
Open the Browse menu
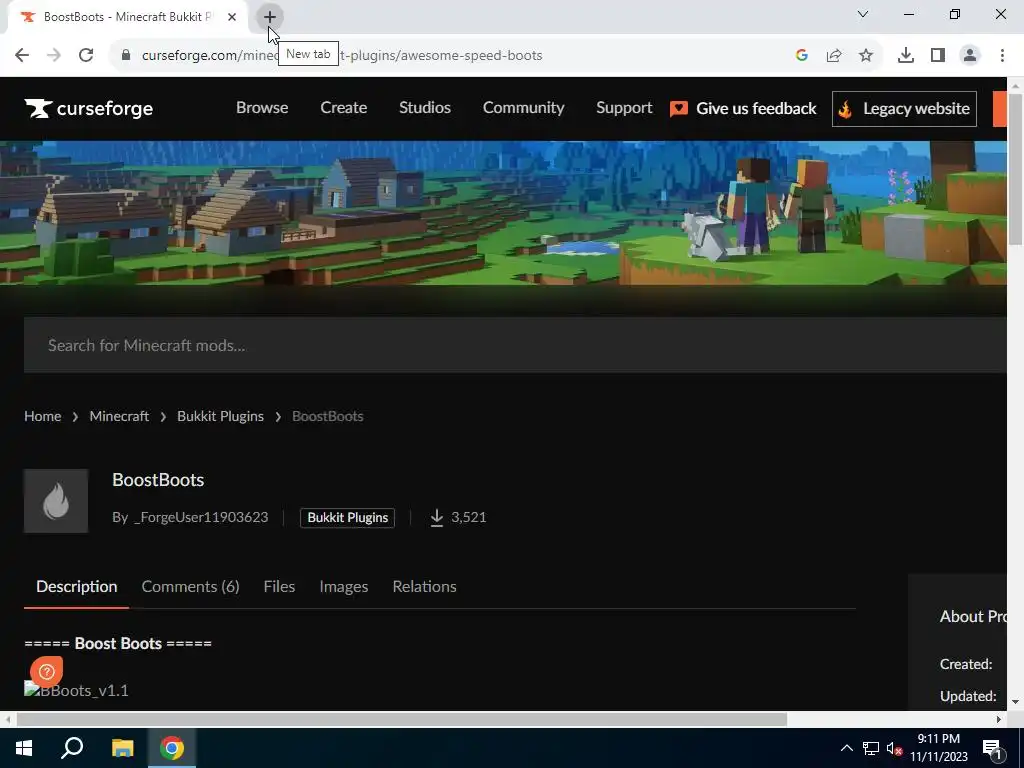tap(262, 108)
